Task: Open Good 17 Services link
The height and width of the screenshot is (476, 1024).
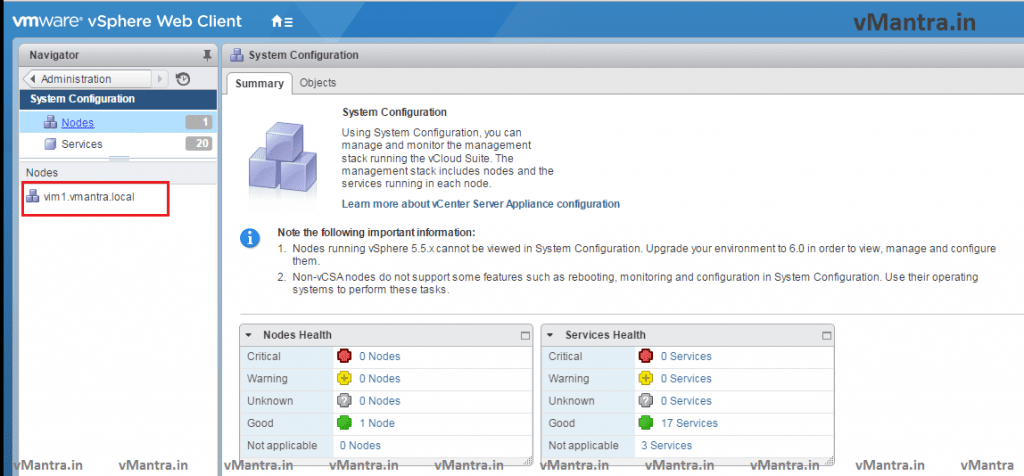Action: (689, 423)
